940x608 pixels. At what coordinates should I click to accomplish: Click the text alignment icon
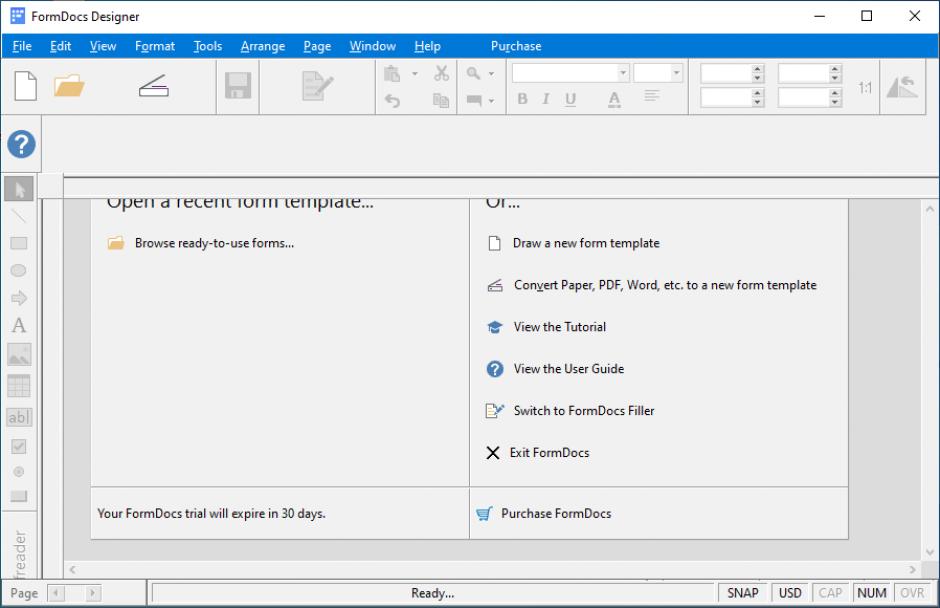pos(652,96)
